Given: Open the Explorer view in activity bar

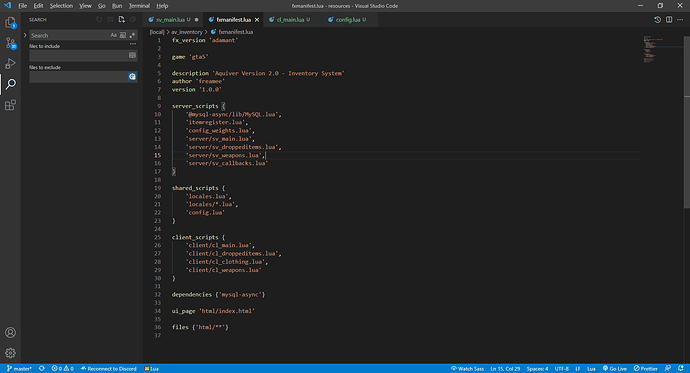Looking at the screenshot, I should (x=10, y=22).
